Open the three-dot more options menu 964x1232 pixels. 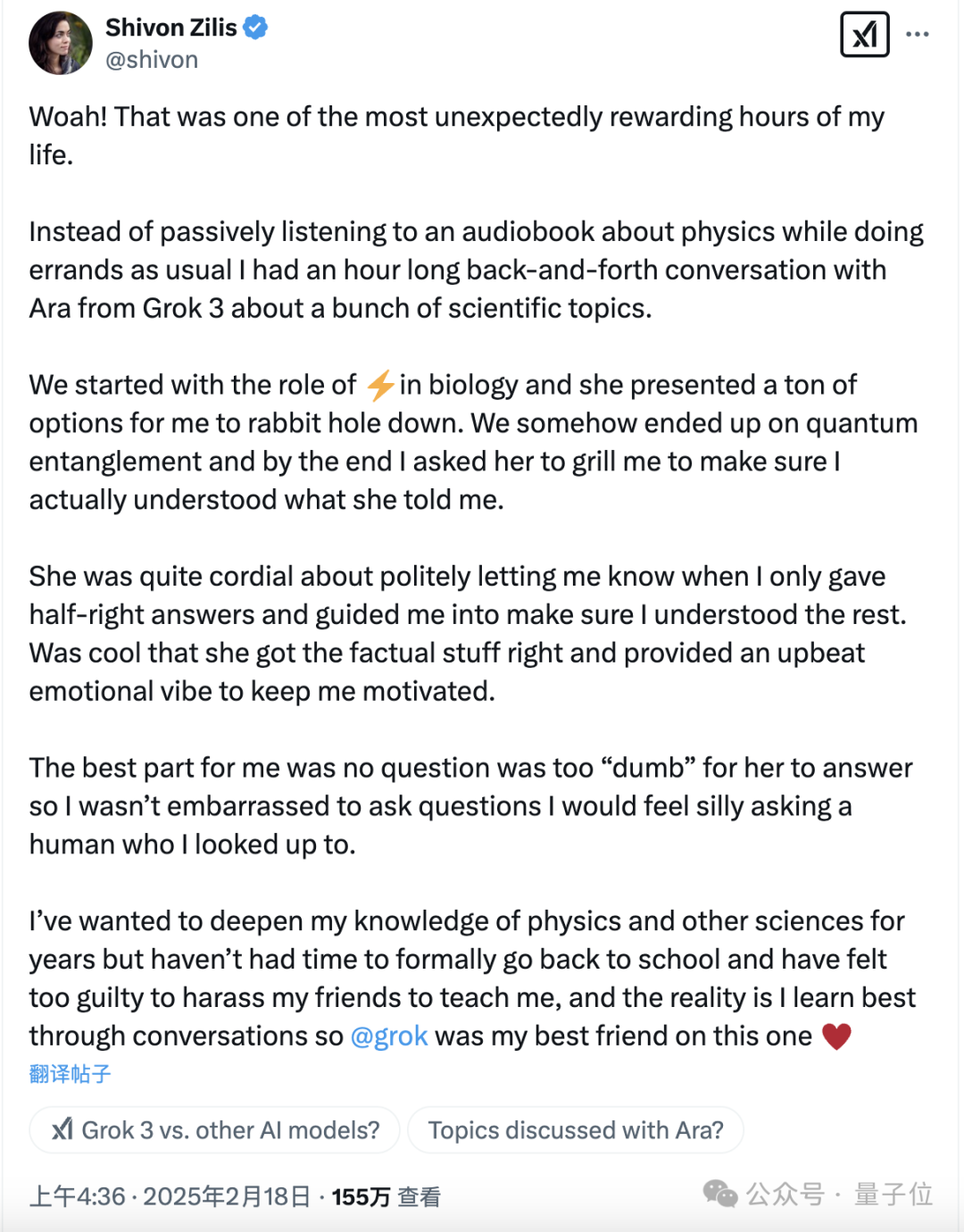coord(917,35)
